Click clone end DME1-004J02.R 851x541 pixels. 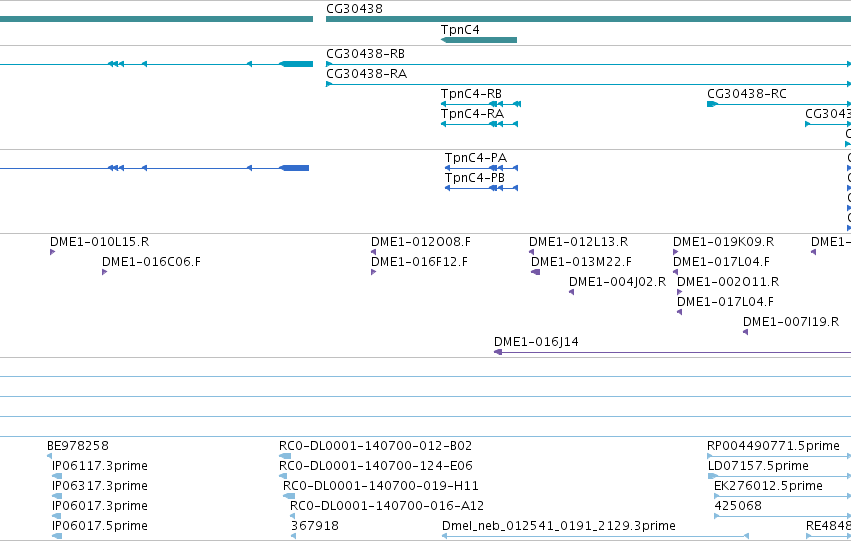(x=617, y=282)
